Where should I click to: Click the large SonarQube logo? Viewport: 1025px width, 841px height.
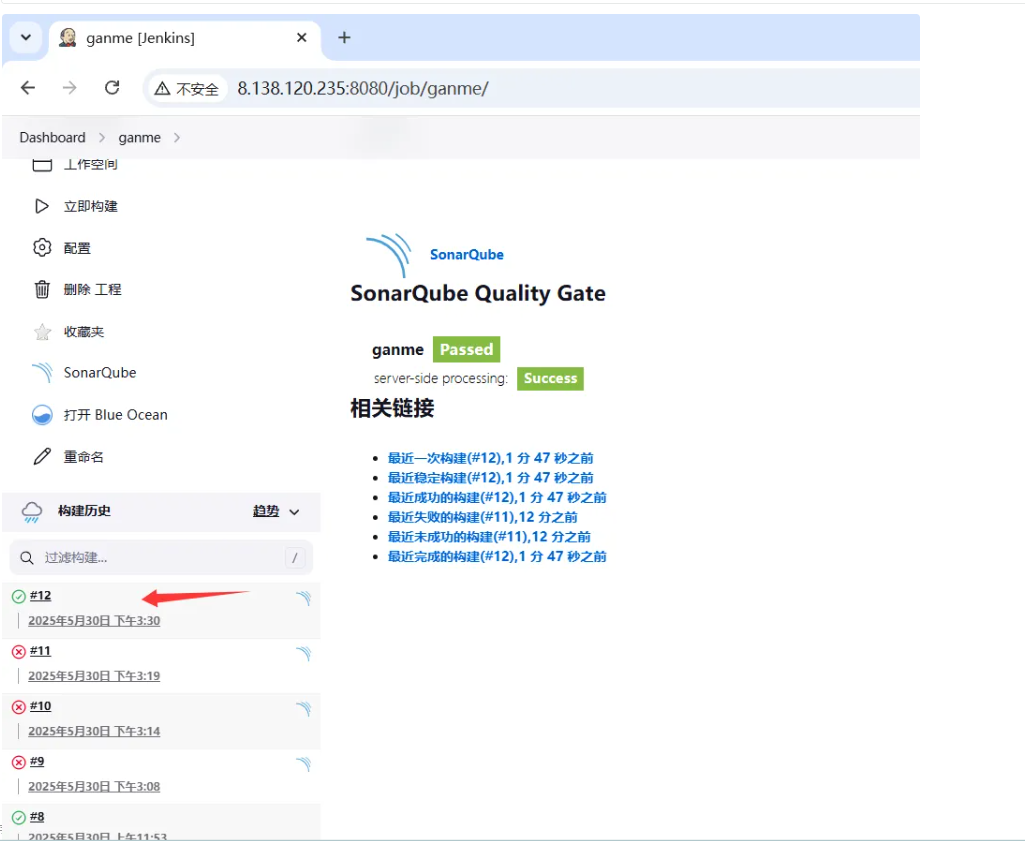coord(390,255)
